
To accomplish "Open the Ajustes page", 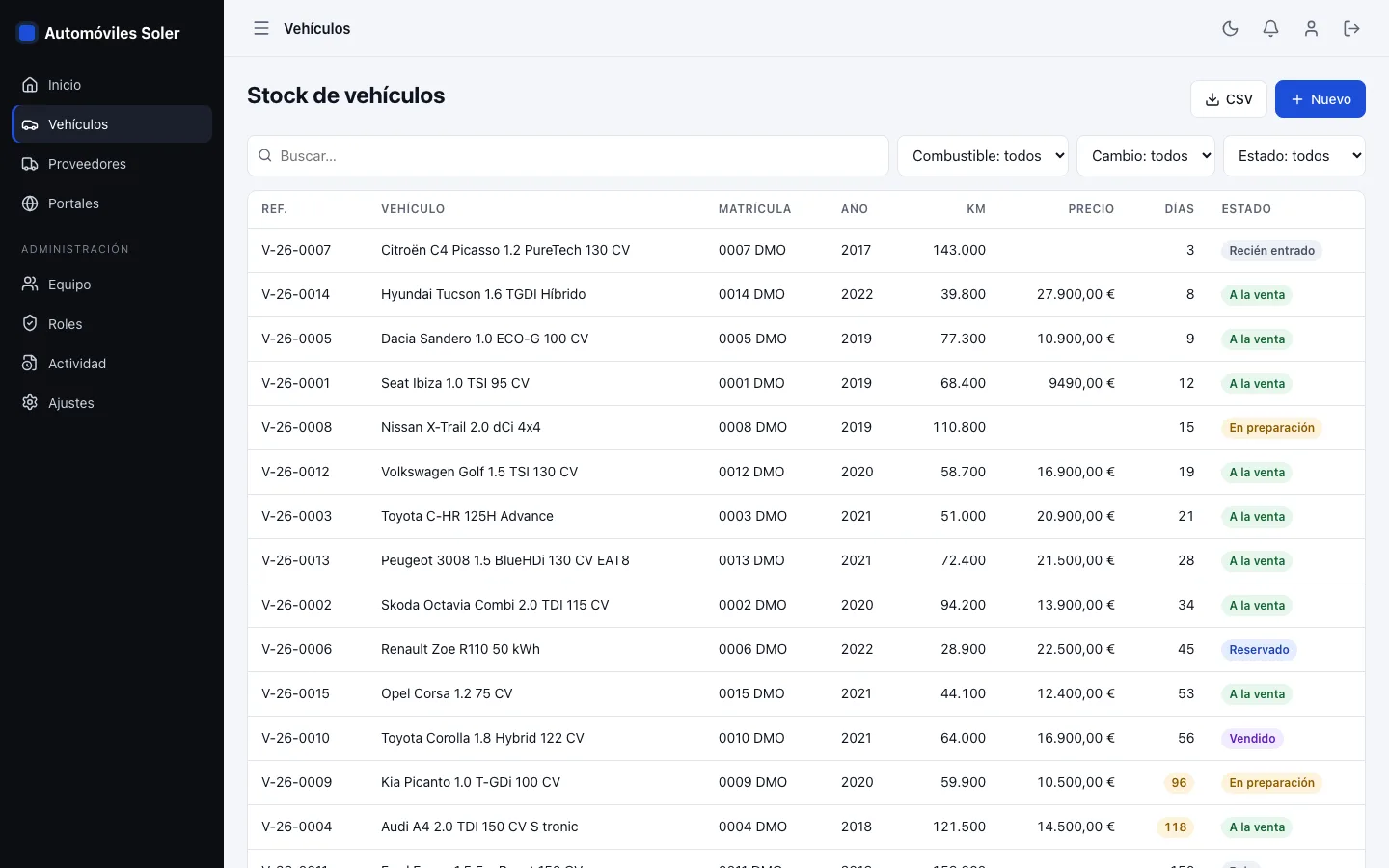I will 112,403.
